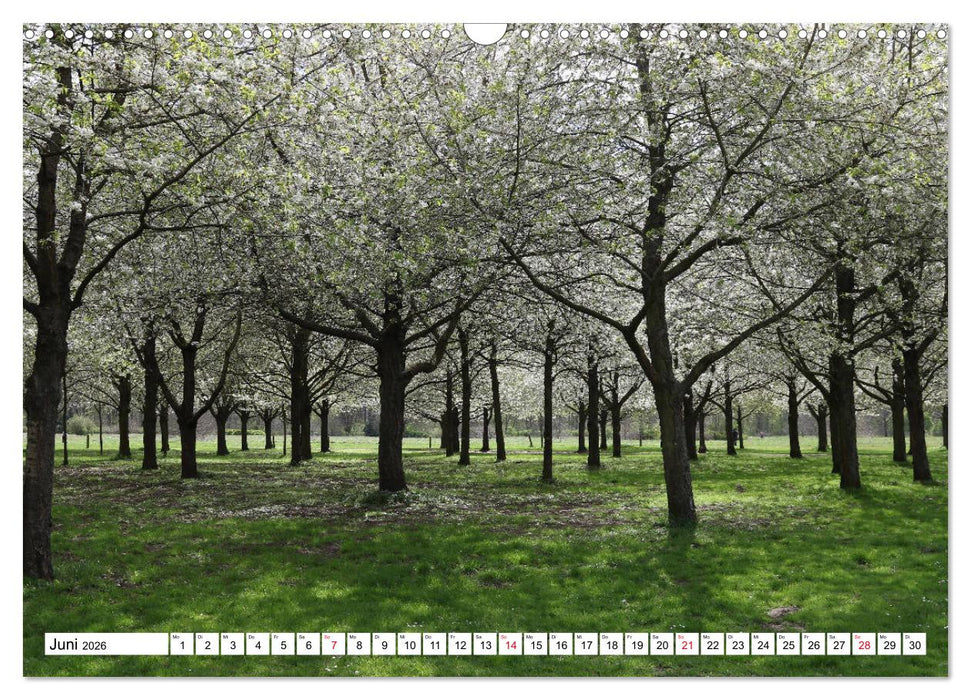Pick date 12 on the calendar strip

[x=459, y=644]
